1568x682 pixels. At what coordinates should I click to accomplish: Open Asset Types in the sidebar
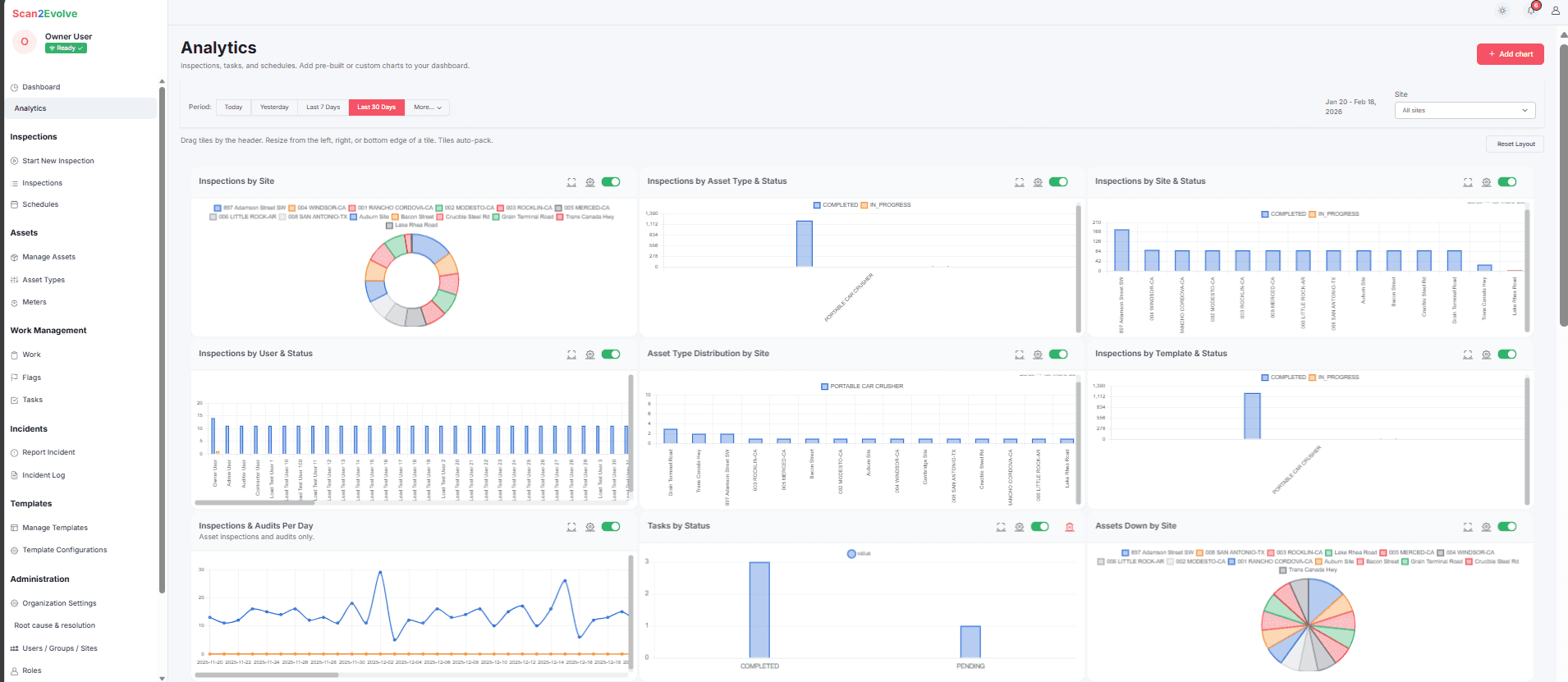(44, 280)
